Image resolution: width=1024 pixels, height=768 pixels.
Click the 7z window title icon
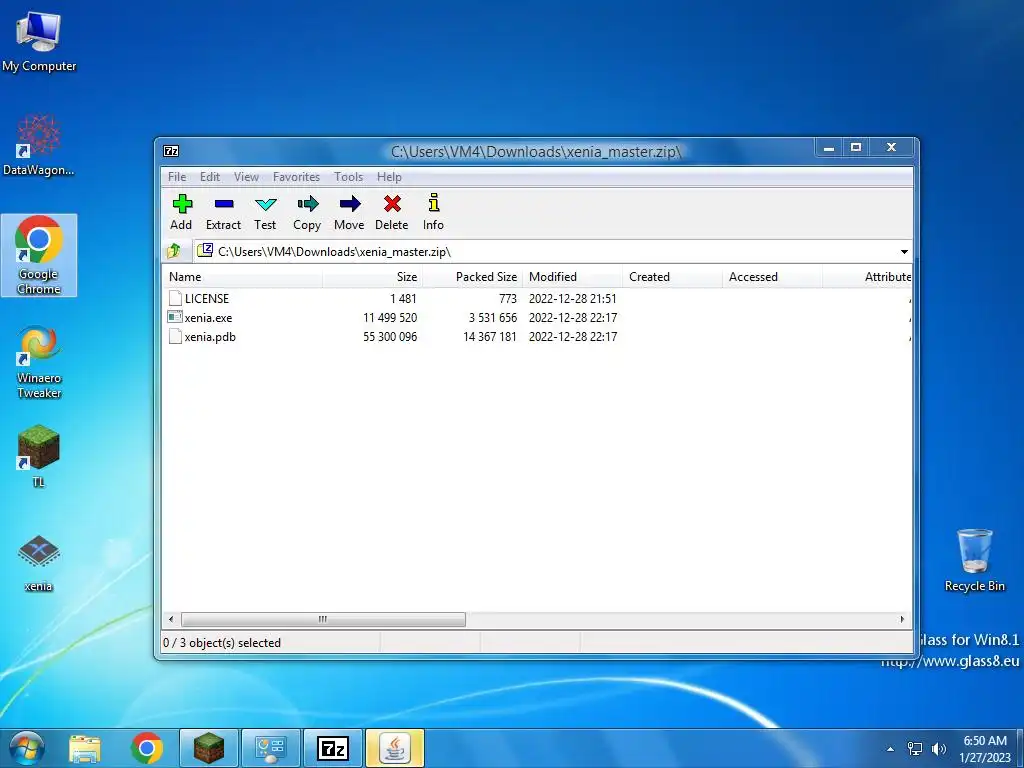click(x=171, y=152)
